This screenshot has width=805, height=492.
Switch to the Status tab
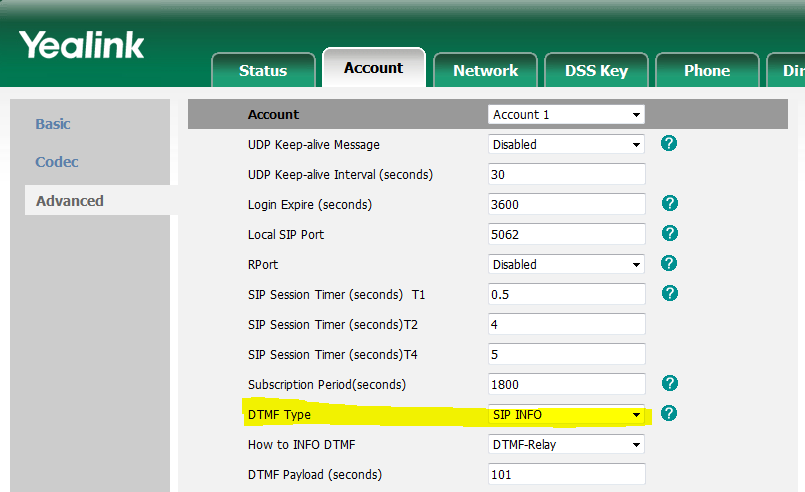(263, 70)
